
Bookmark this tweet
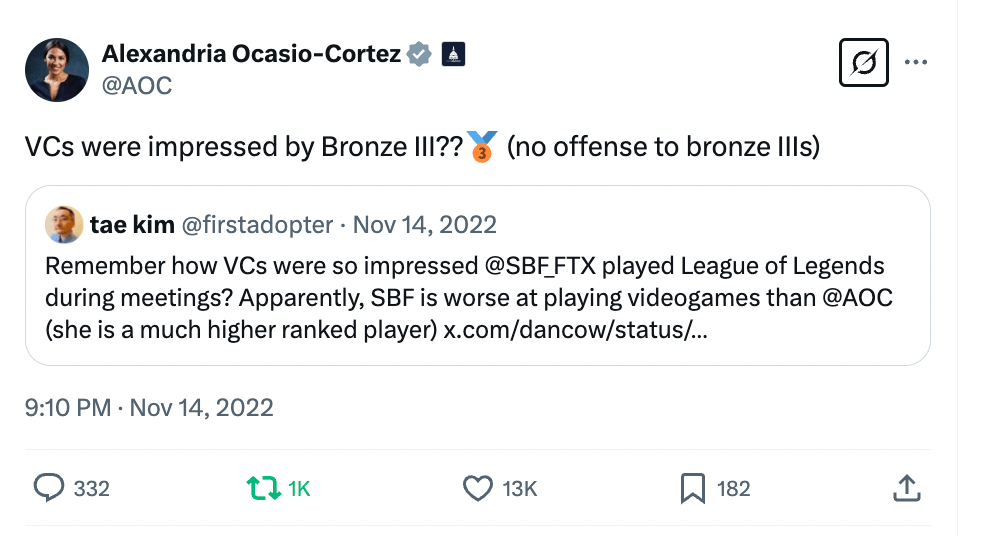coord(692,488)
